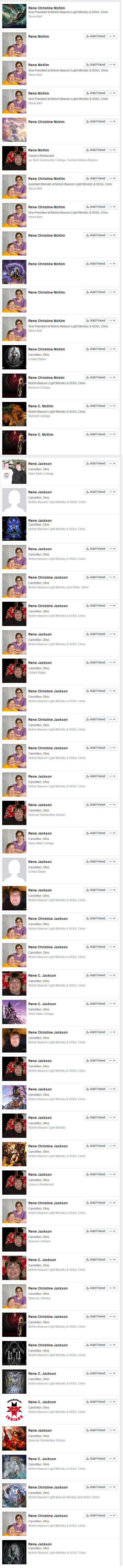
Task: Open angel statue thumbnail of Rene Christine McKim
Action: (14, 357)
